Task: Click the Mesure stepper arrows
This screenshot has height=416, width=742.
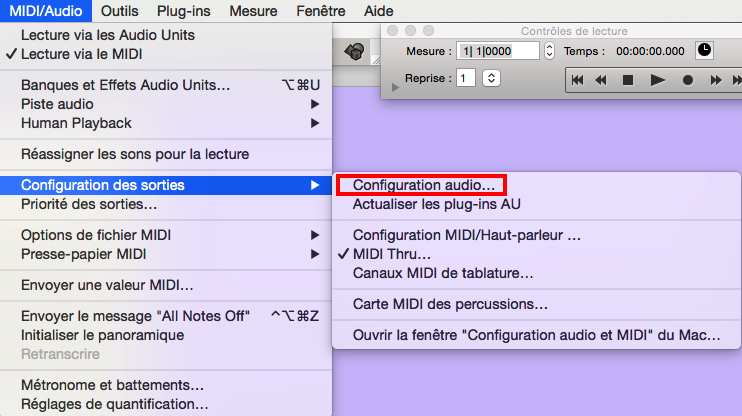Action: coord(548,50)
